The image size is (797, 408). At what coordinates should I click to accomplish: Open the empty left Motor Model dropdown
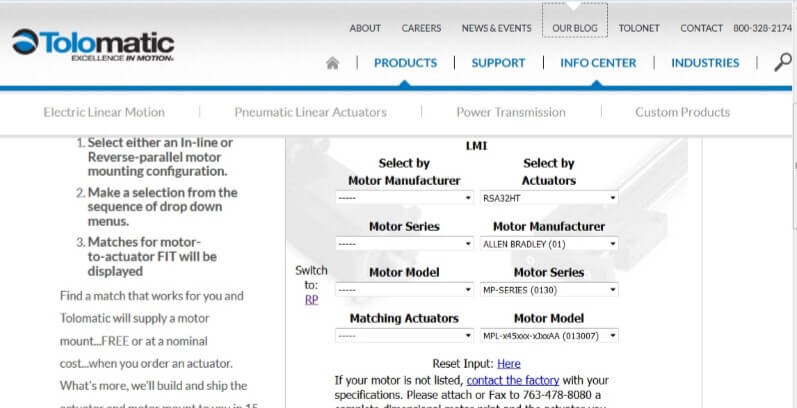[x=405, y=290]
